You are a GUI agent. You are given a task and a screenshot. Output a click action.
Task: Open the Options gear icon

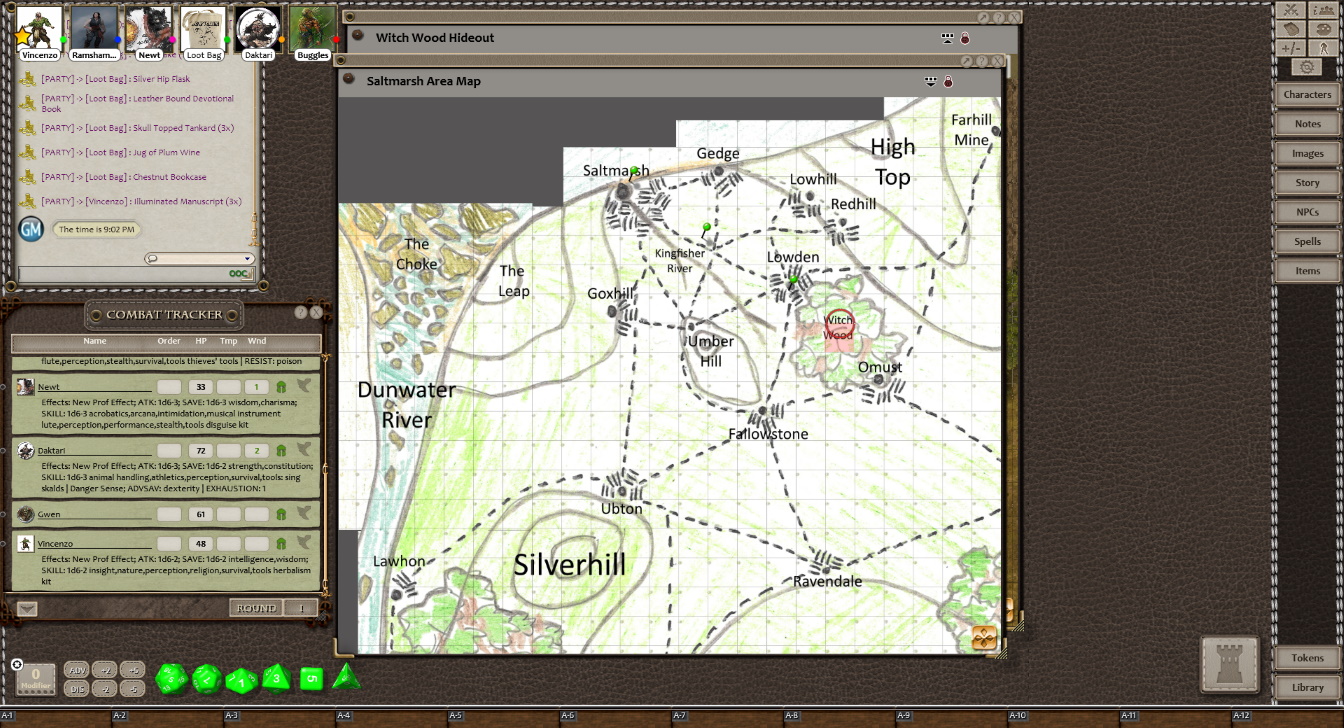[x=1306, y=67]
